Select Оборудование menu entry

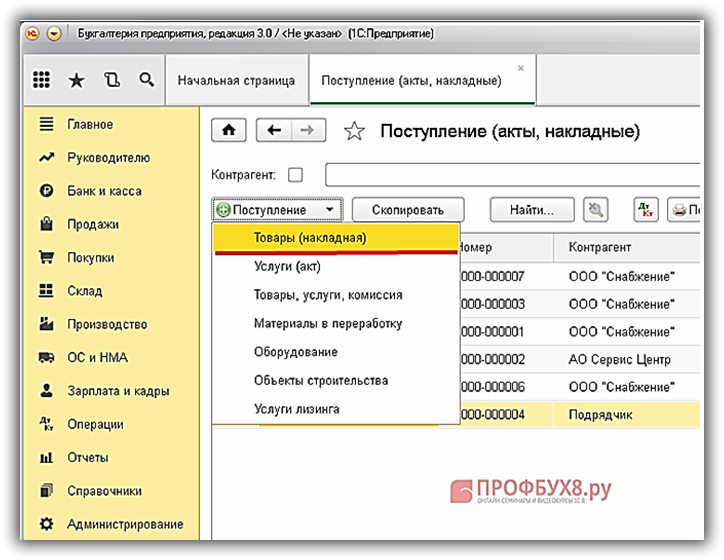click(336, 352)
